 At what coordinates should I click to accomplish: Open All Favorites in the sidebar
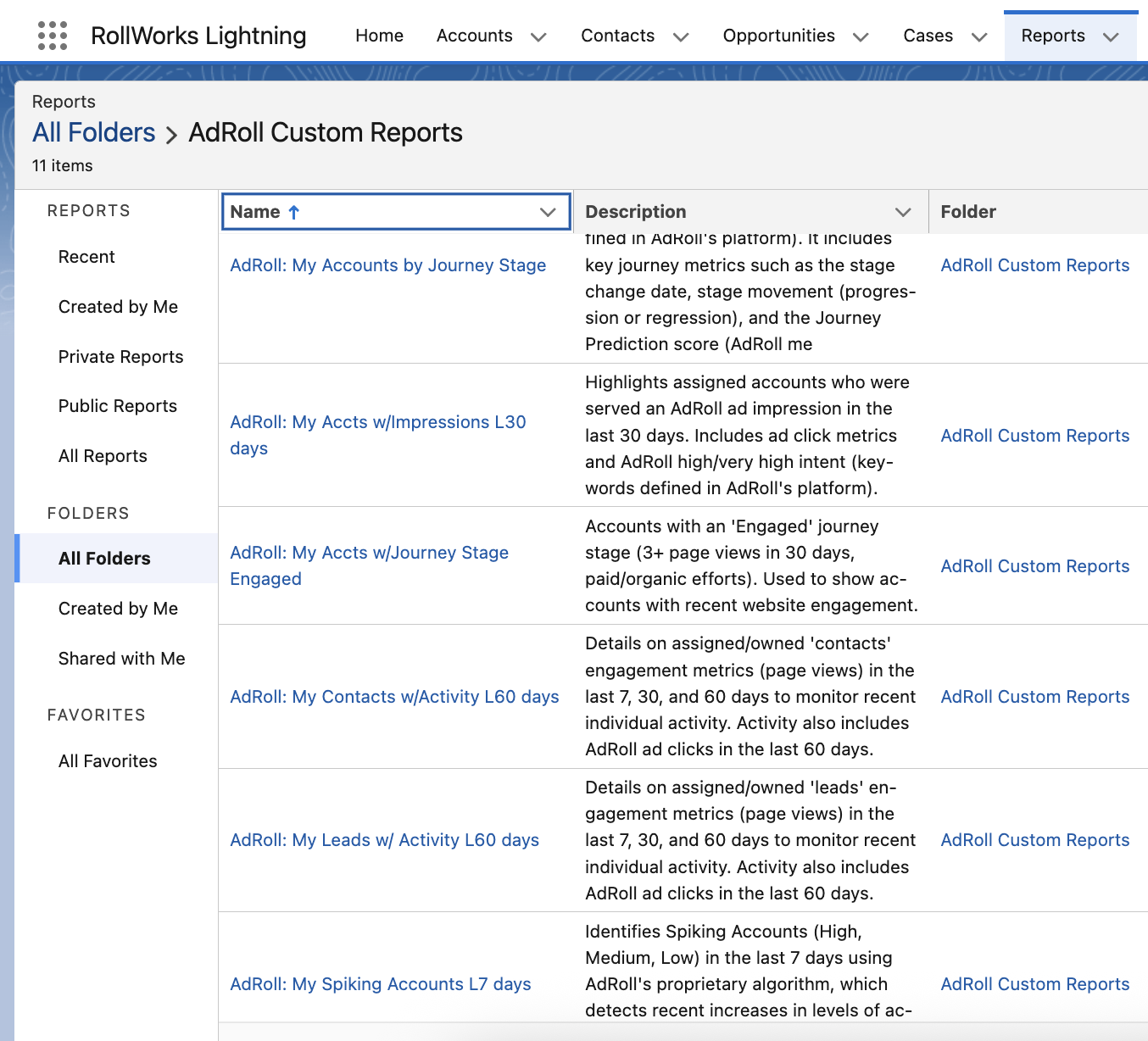108,761
